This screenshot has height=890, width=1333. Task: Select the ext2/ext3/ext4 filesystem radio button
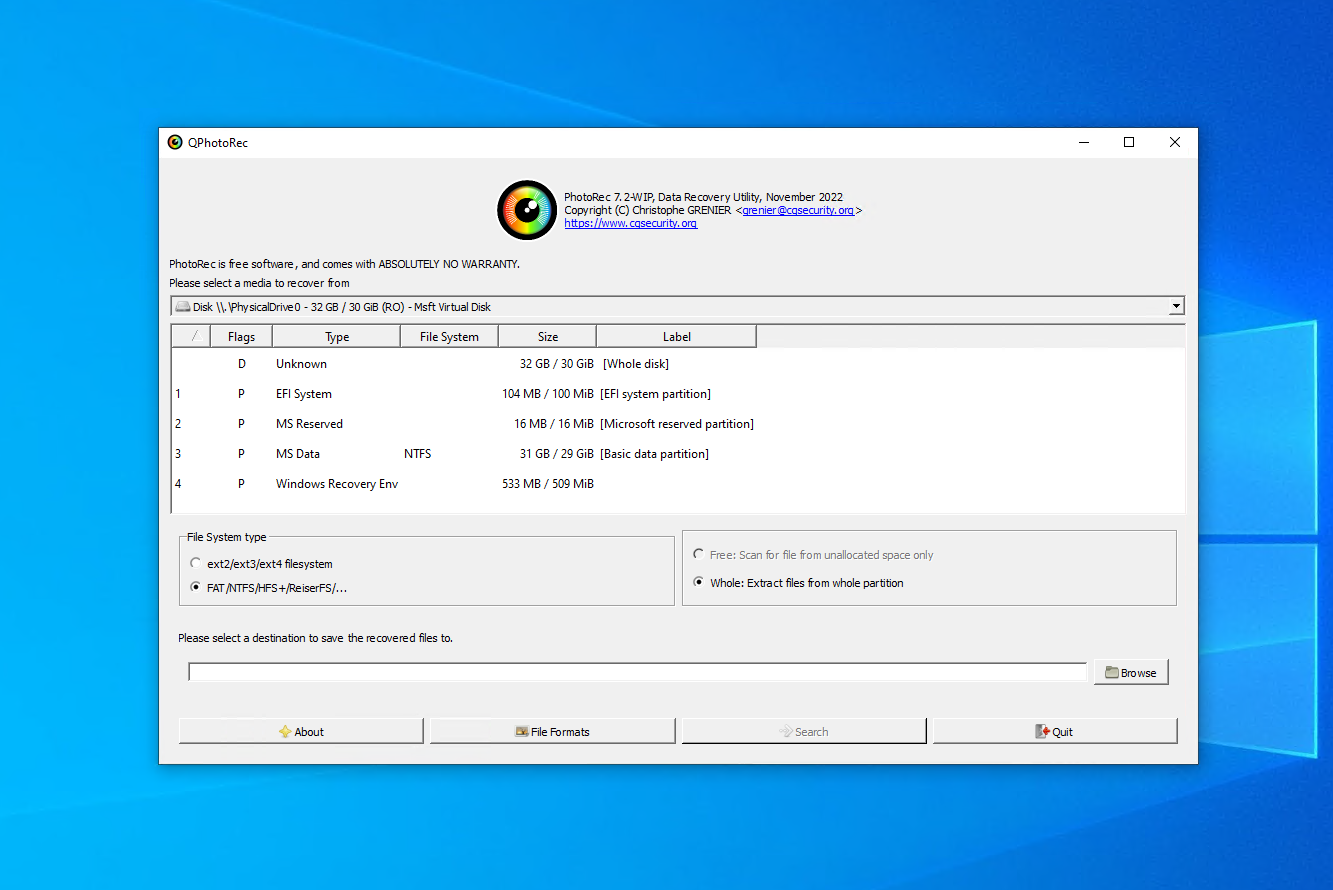(x=196, y=562)
